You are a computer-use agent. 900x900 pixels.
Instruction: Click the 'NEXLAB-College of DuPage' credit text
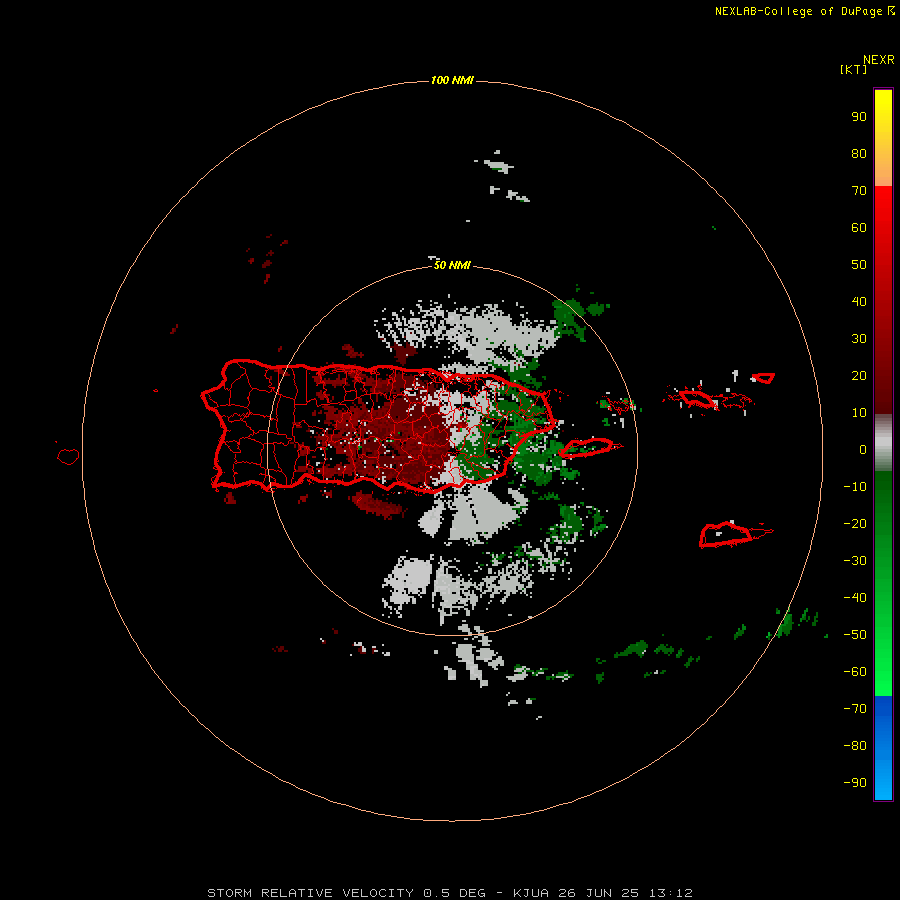tap(799, 11)
